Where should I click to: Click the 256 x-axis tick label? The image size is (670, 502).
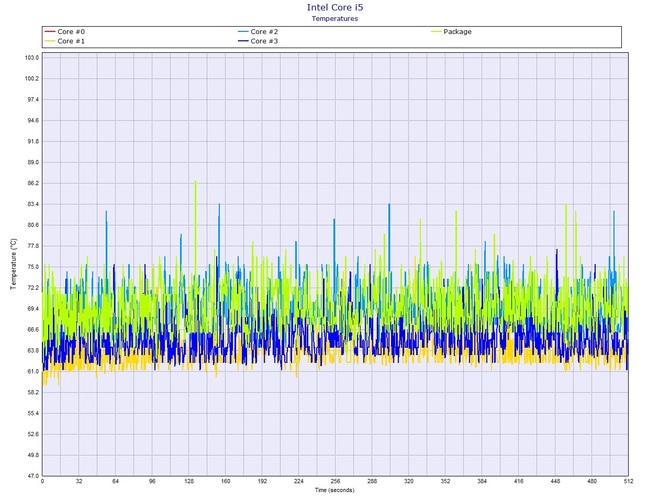pos(335,481)
